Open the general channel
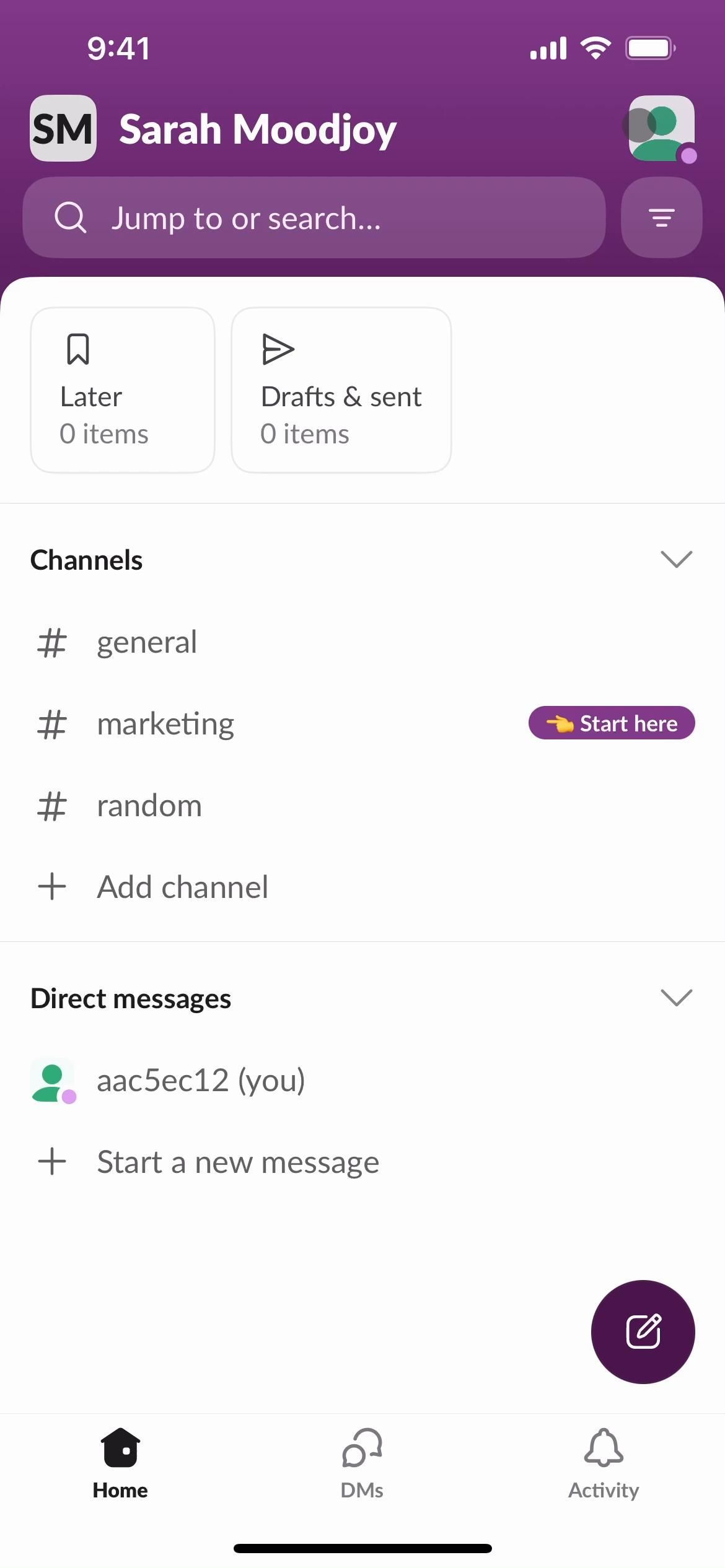 147,642
